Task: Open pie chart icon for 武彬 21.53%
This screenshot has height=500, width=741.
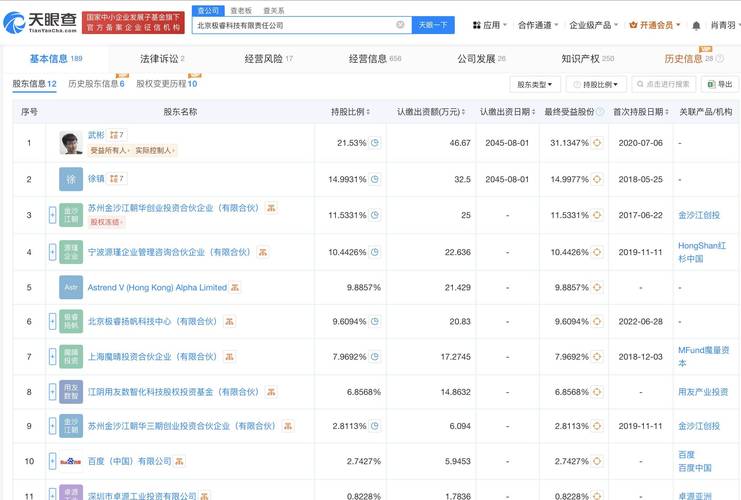Action: point(375,143)
